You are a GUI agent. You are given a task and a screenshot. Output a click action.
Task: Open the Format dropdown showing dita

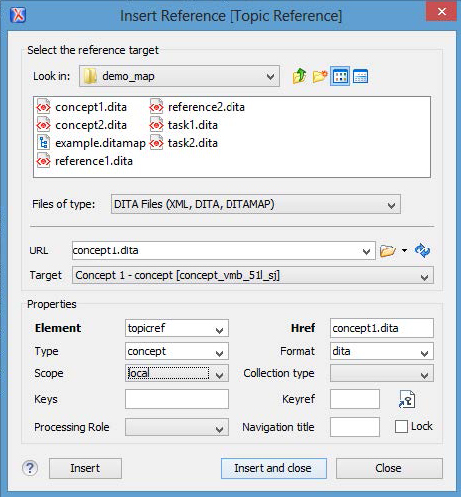pyautogui.click(x=382, y=351)
